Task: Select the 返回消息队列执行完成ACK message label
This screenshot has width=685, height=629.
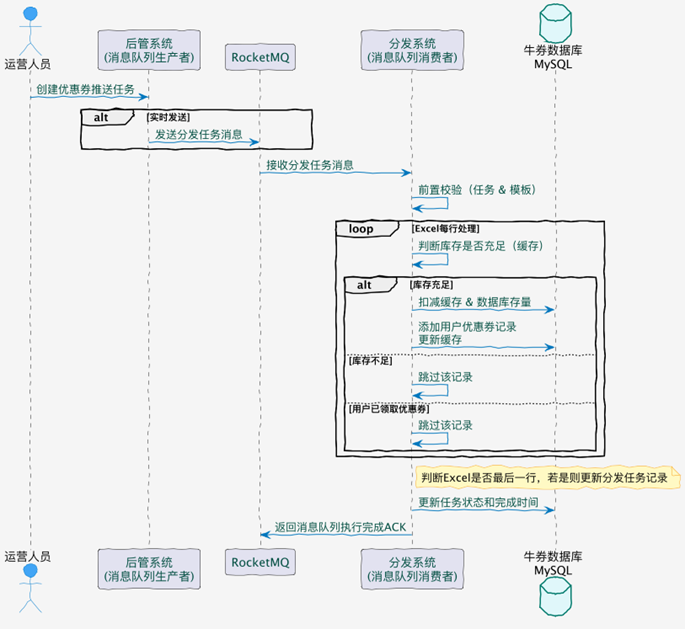Action: coord(339,527)
